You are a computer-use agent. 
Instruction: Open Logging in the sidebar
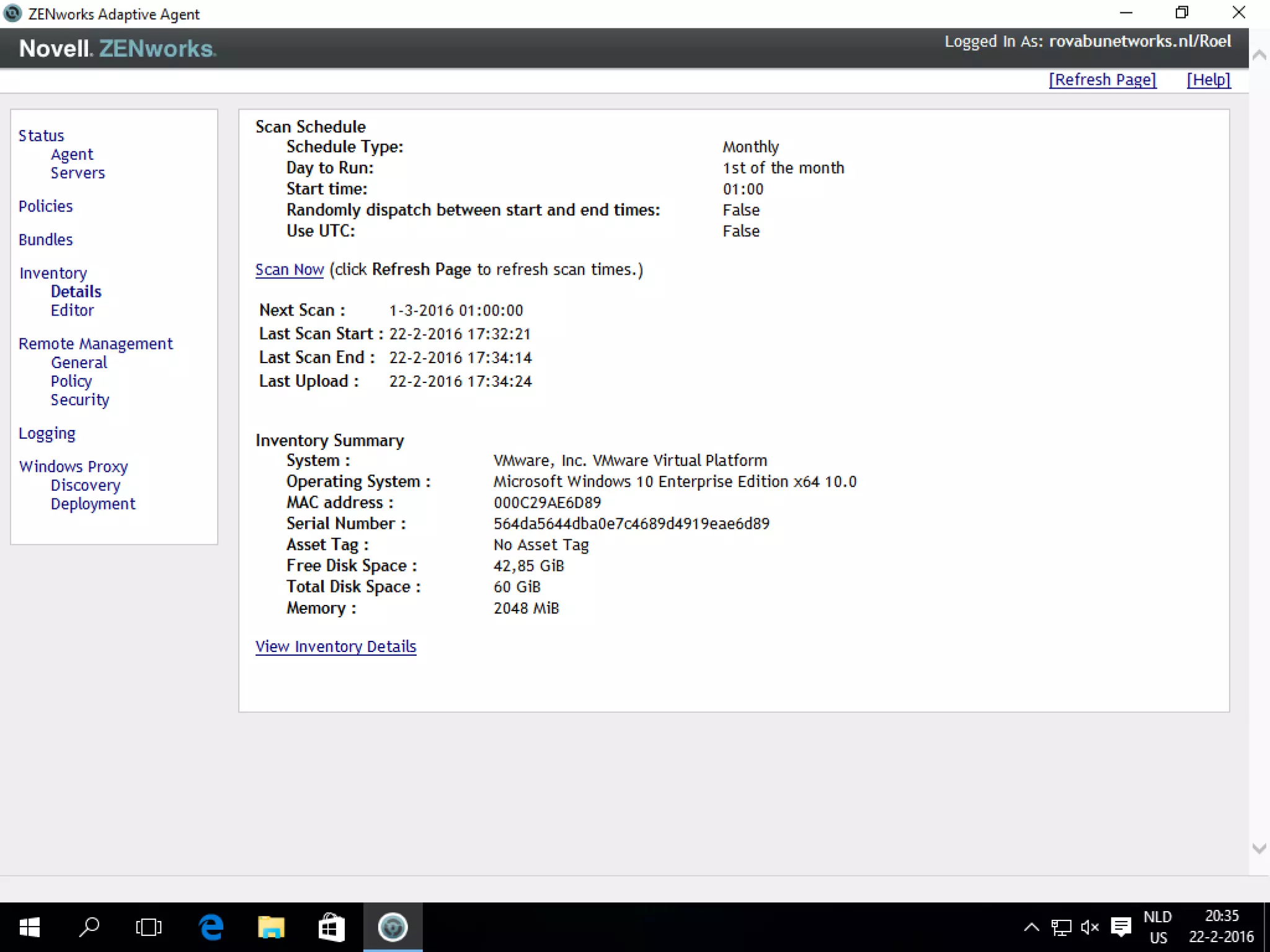click(47, 433)
